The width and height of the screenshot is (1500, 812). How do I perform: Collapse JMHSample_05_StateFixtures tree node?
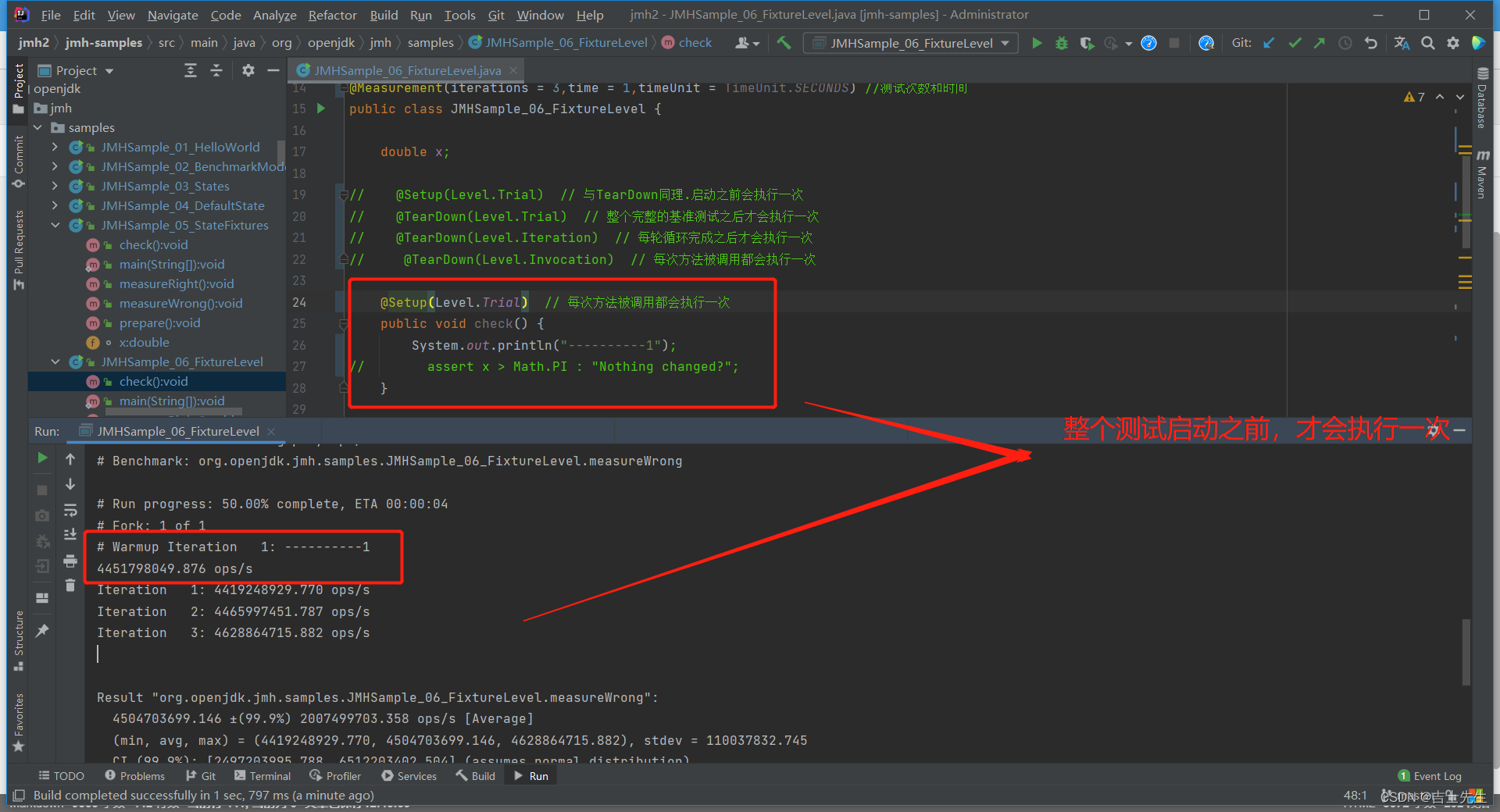click(55, 225)
